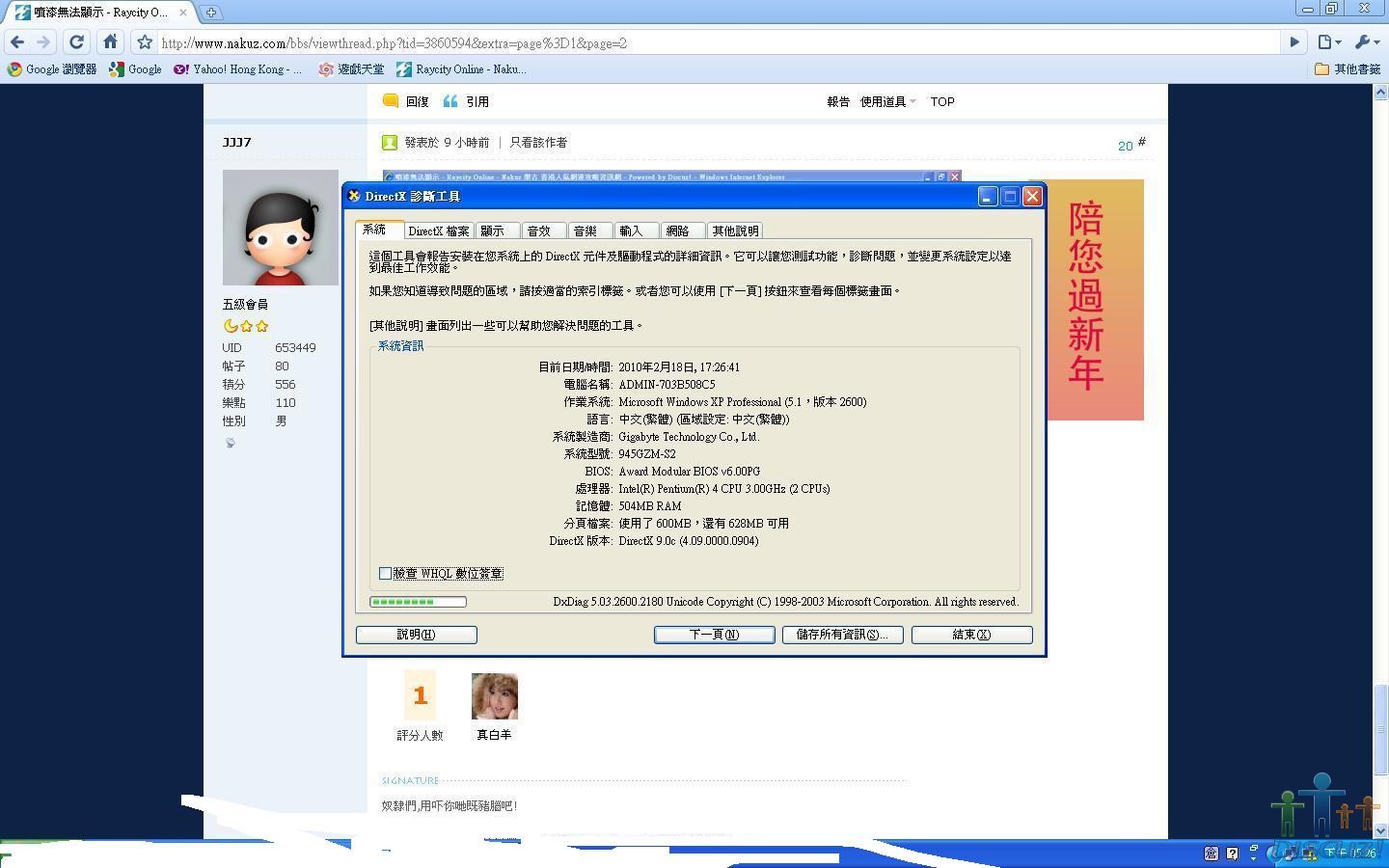
Task: Click the 引用 quote icon
Action: 450,101
